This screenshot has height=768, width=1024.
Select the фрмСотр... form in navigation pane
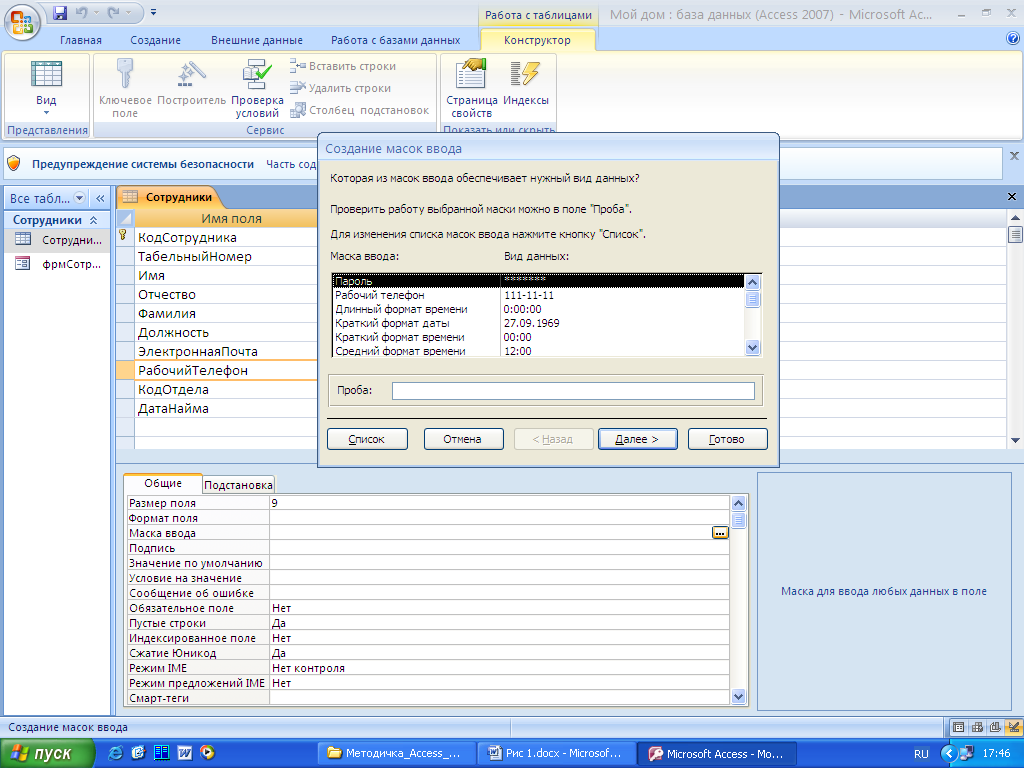[x=57, y=264]
